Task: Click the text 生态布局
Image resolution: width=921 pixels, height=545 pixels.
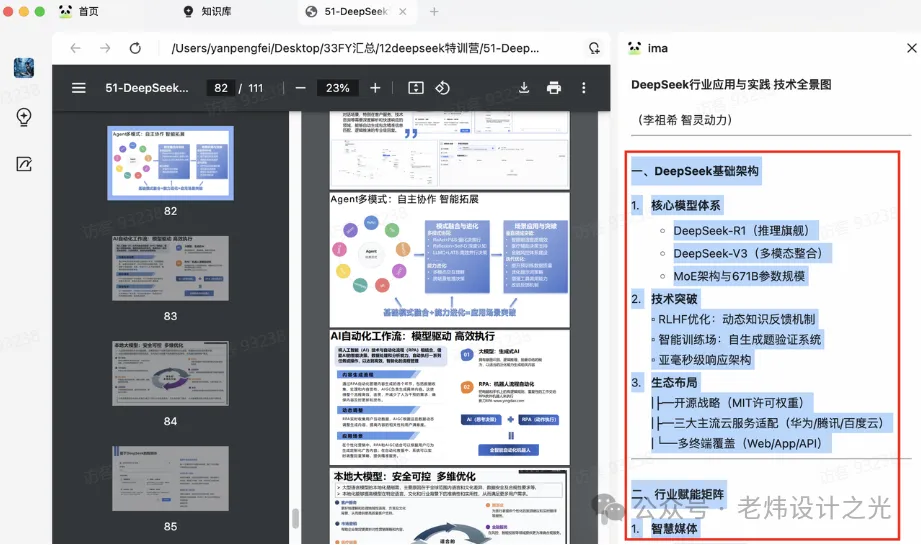Action: pos(674,383)
